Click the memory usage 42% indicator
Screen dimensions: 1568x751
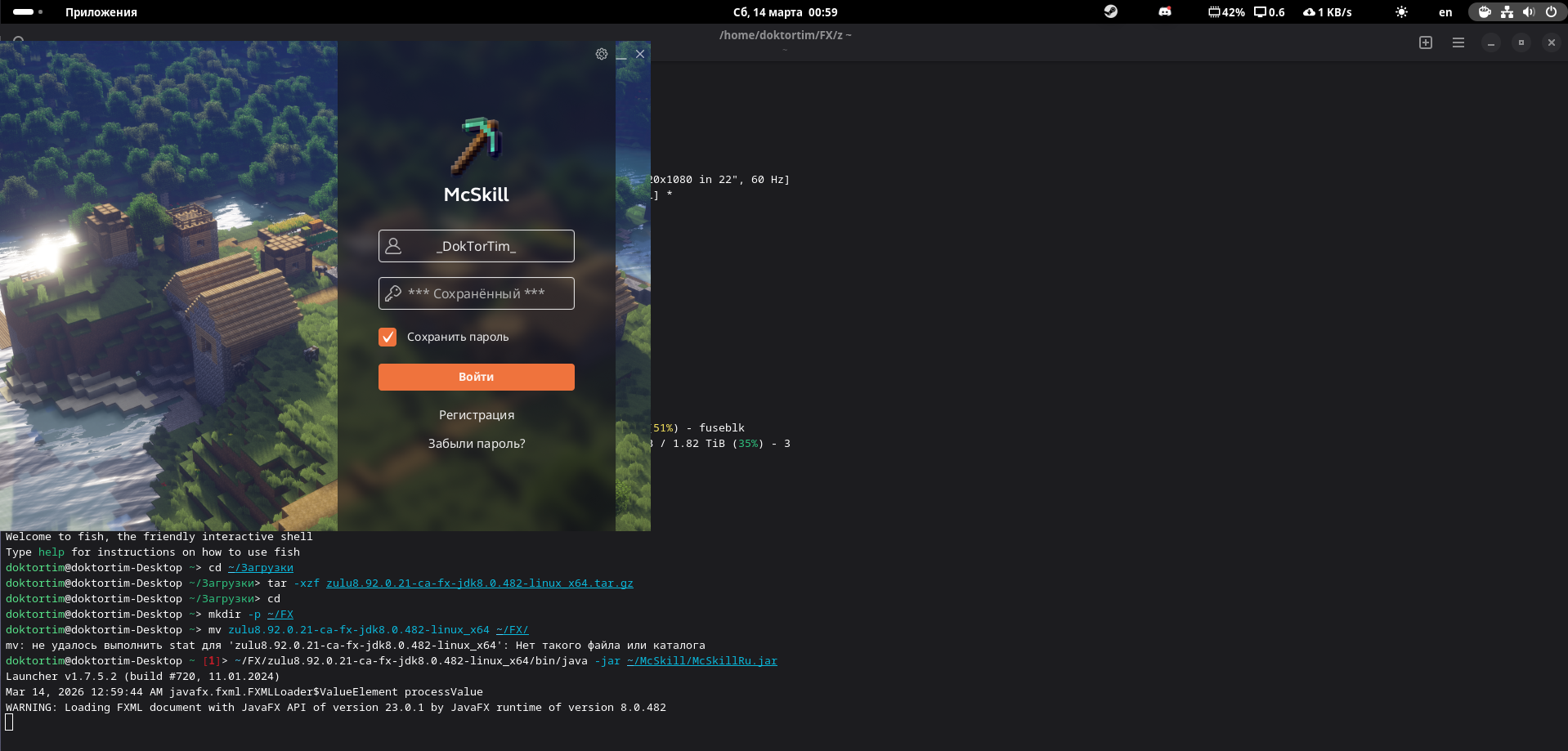(1226, 12)
